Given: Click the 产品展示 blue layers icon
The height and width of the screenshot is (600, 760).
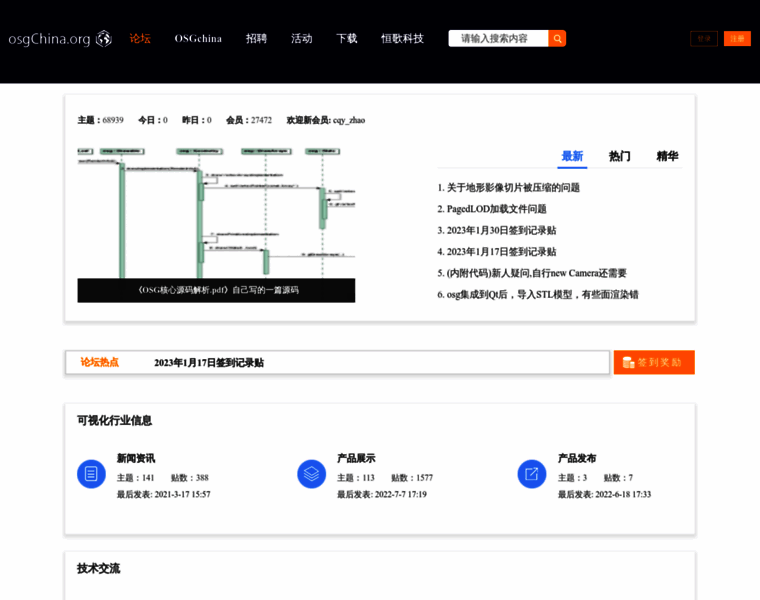Looking at the screenshot, I should (311, 474).
